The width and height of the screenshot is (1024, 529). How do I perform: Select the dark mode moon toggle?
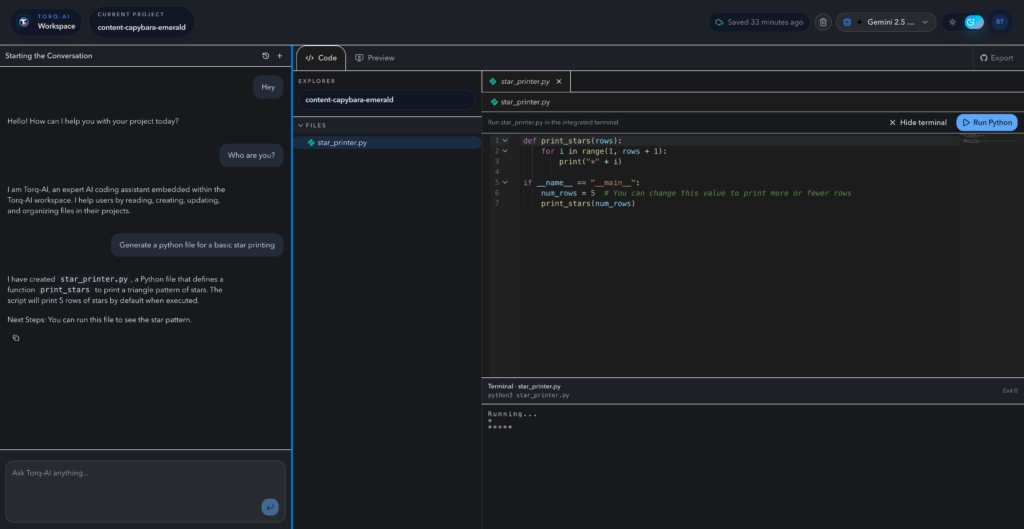(x=974, y=22)
